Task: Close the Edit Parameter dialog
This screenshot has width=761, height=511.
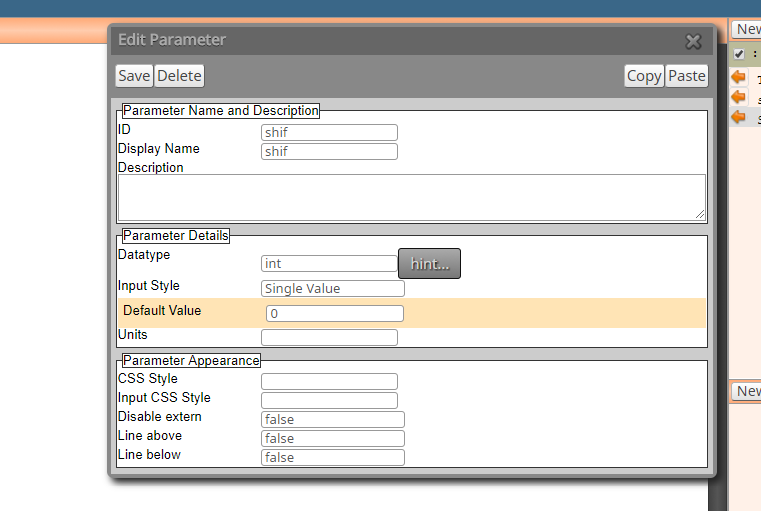Action: click(x=693, y=41)
